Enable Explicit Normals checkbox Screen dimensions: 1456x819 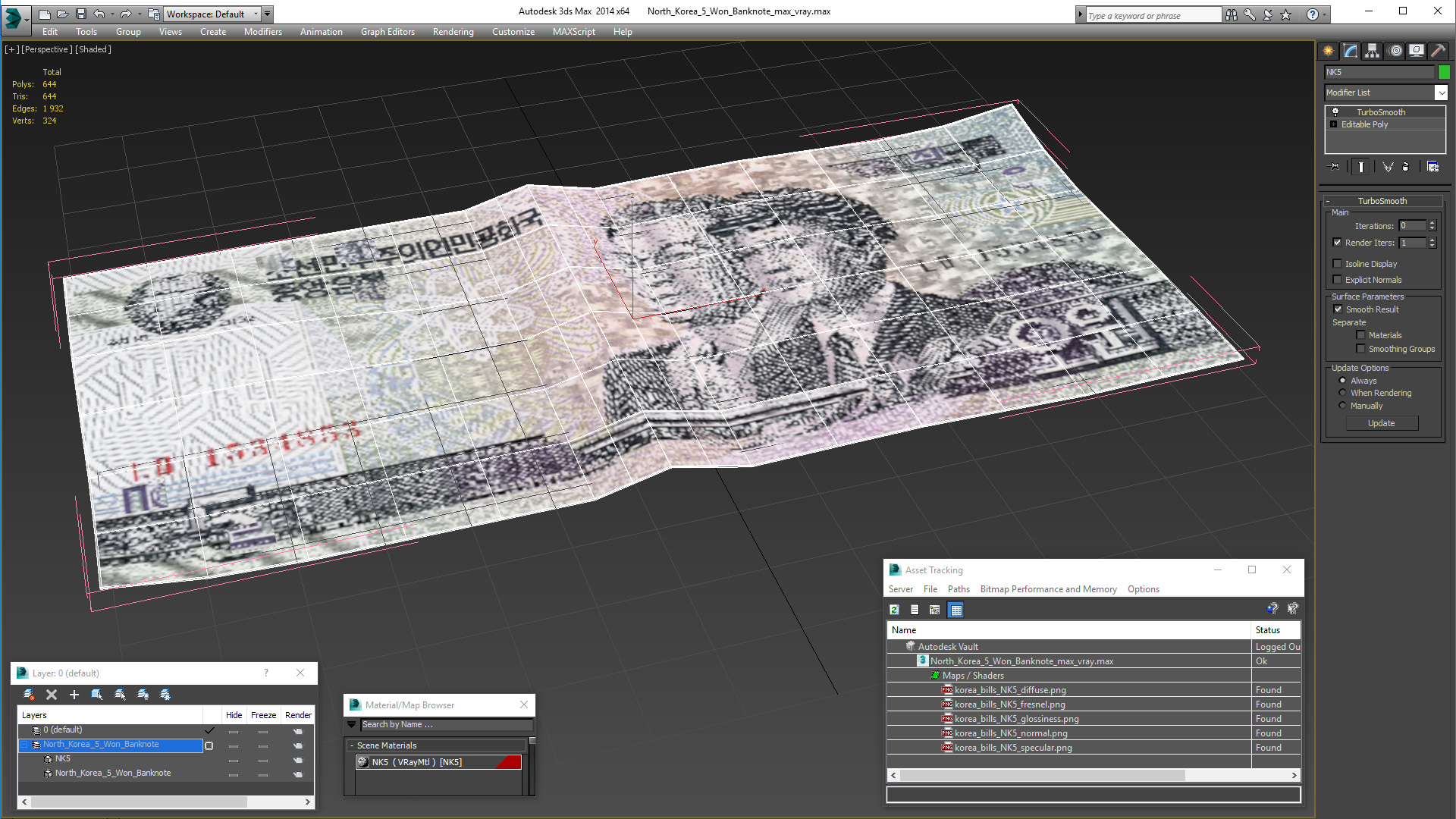tap(1337, 280)
